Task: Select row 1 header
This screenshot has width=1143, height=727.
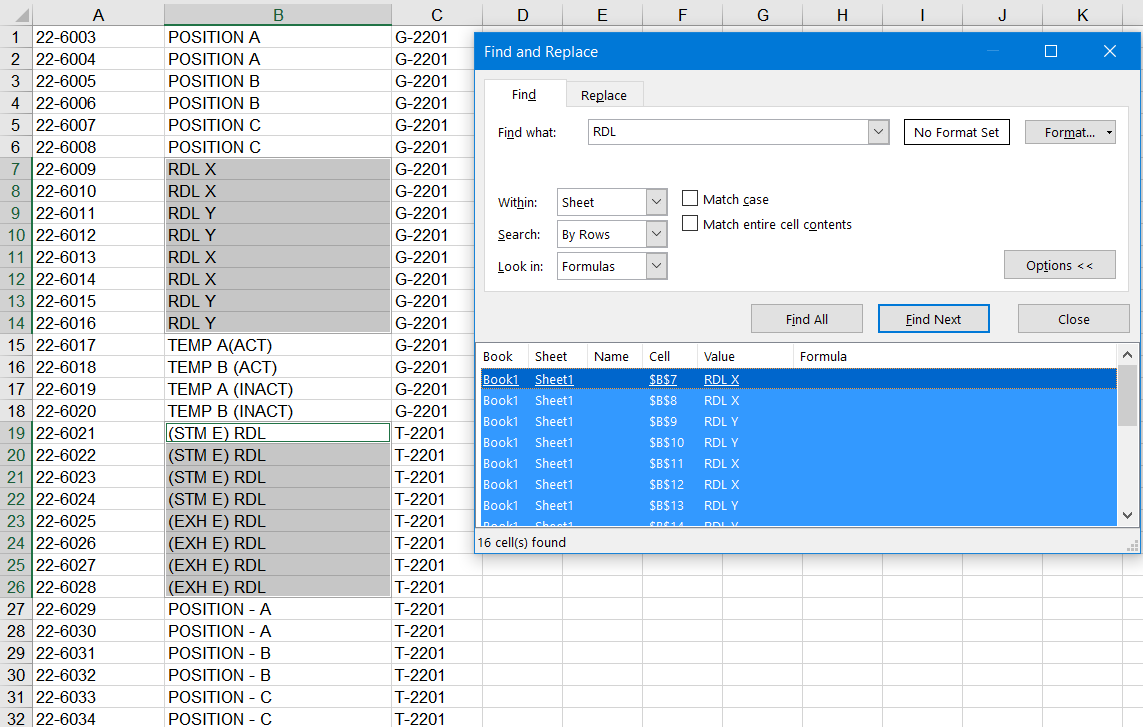Action: pyautogui.click(x=15, y=37)
